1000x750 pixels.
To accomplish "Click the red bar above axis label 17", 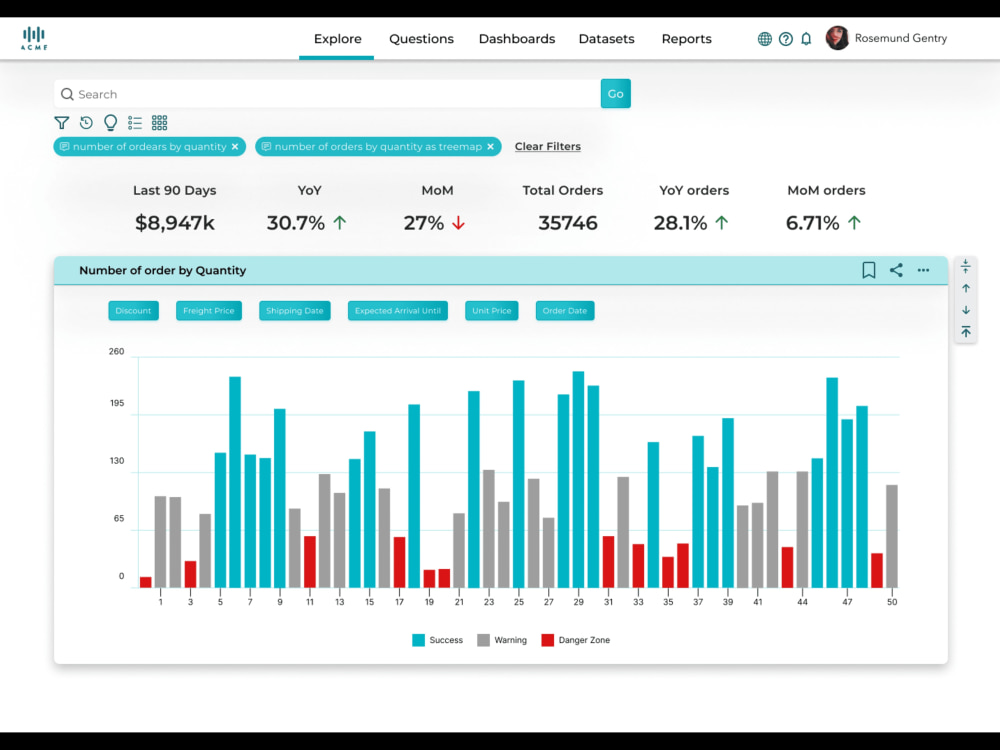I will (x=399, y=562).
